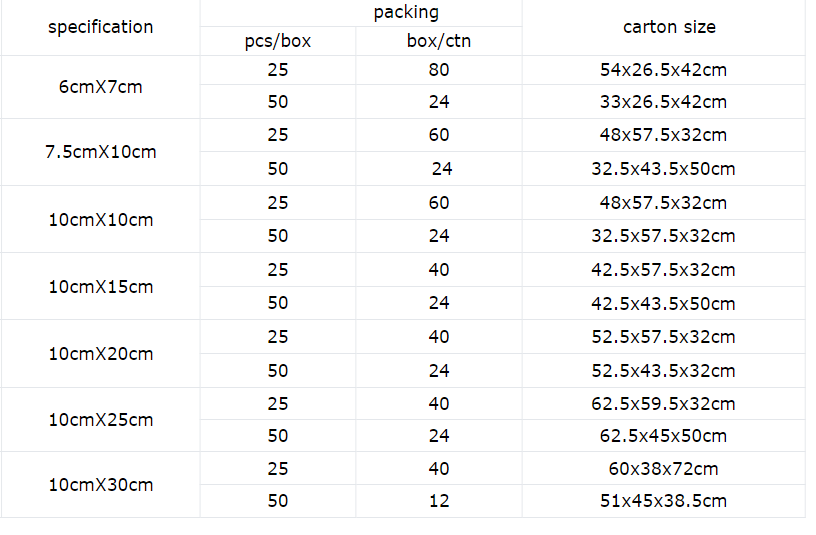The height and width of the screenshot is (535, 816).
Task: Click the specification column header
Action: click(101, 27)
